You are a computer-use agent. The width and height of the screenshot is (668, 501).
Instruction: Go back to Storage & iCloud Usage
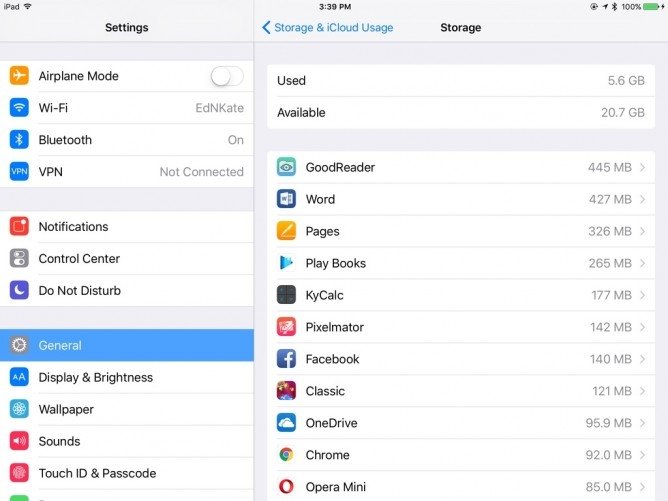pos(328,28)
